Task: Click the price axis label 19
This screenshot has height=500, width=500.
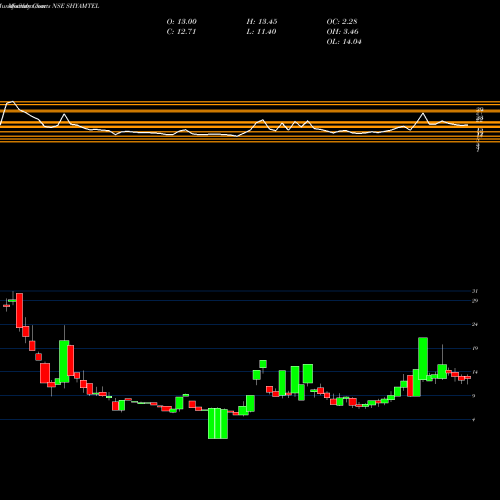Action: click(475, 348)
